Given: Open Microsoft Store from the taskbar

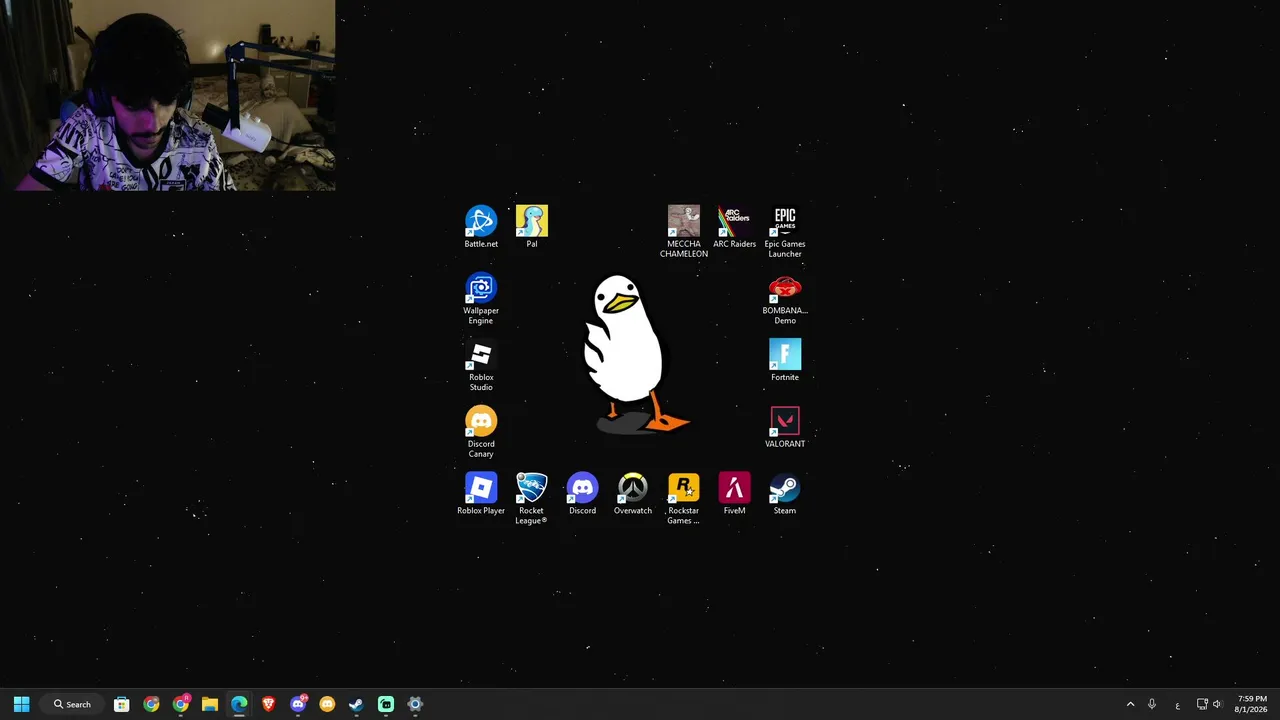Looking at the screenshot, I should coord(122,704).
